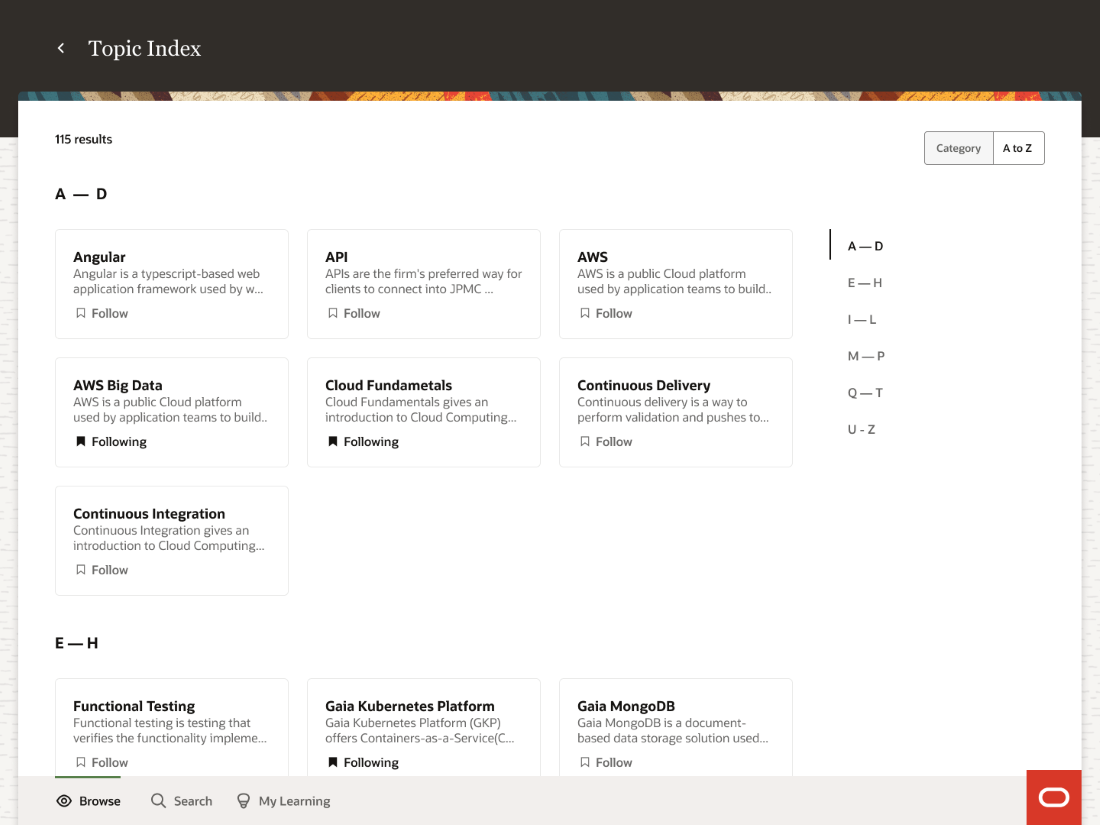Open the Continuous Integration topic title
This screenshot has width=1100, height=825.
tap(149, 514)
